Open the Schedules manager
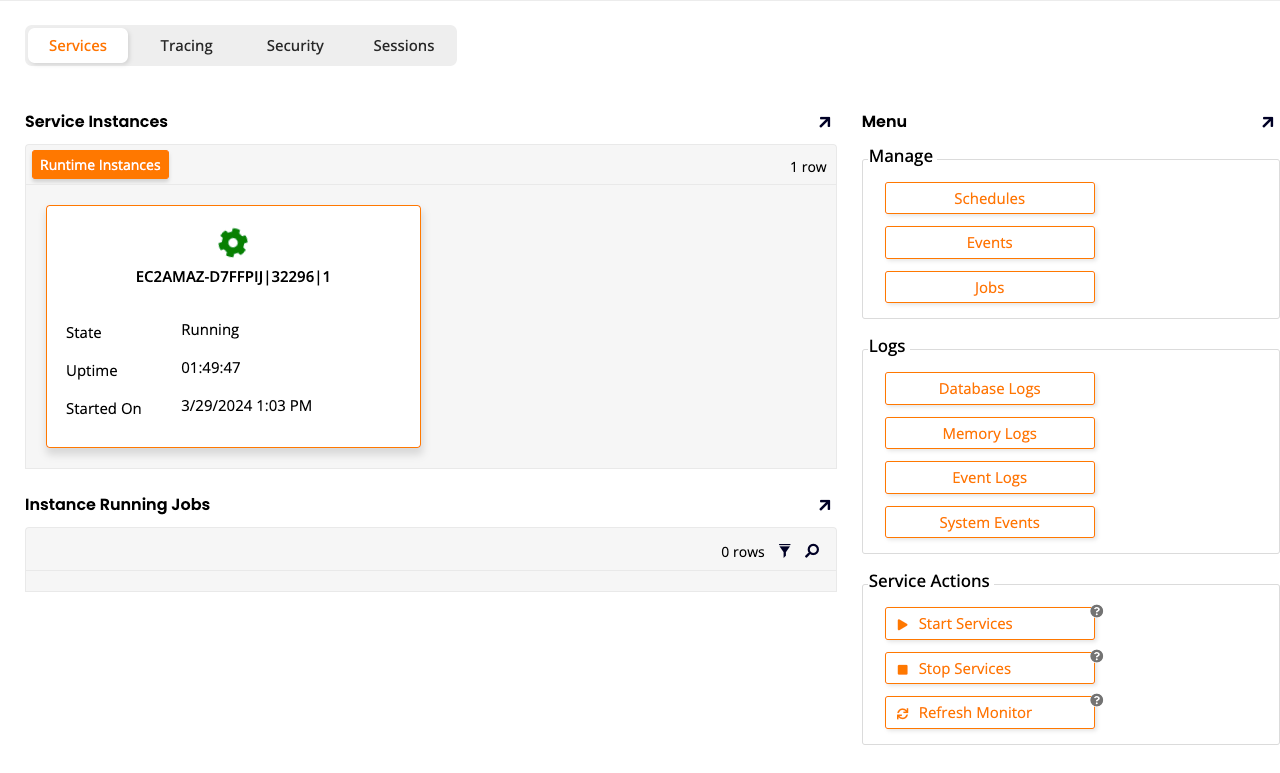Image resolution: width=1280 pixels, height=773 pixels. click(989, 198)
